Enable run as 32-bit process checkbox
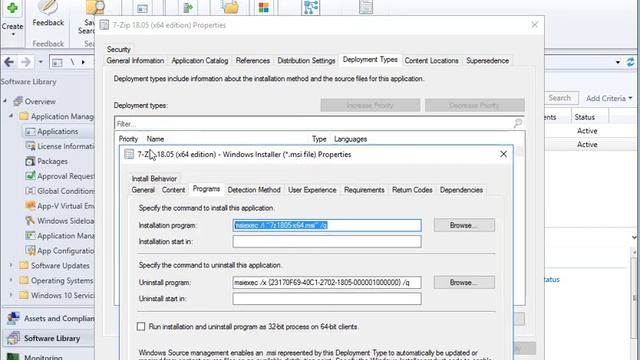Viewport: 640px width, 360px height. [x=141, y=327]
